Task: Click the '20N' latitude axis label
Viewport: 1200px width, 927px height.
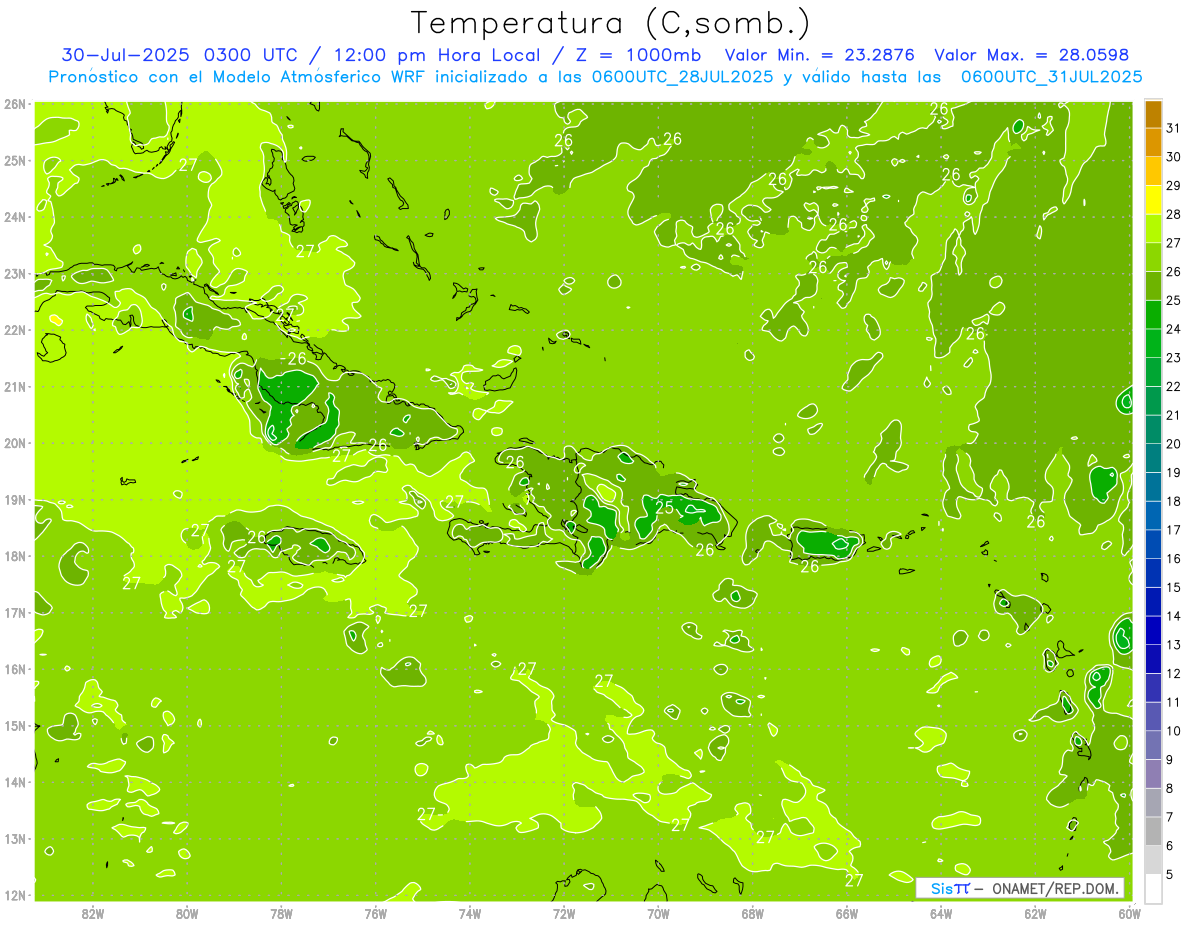Action: coord(14,443)
